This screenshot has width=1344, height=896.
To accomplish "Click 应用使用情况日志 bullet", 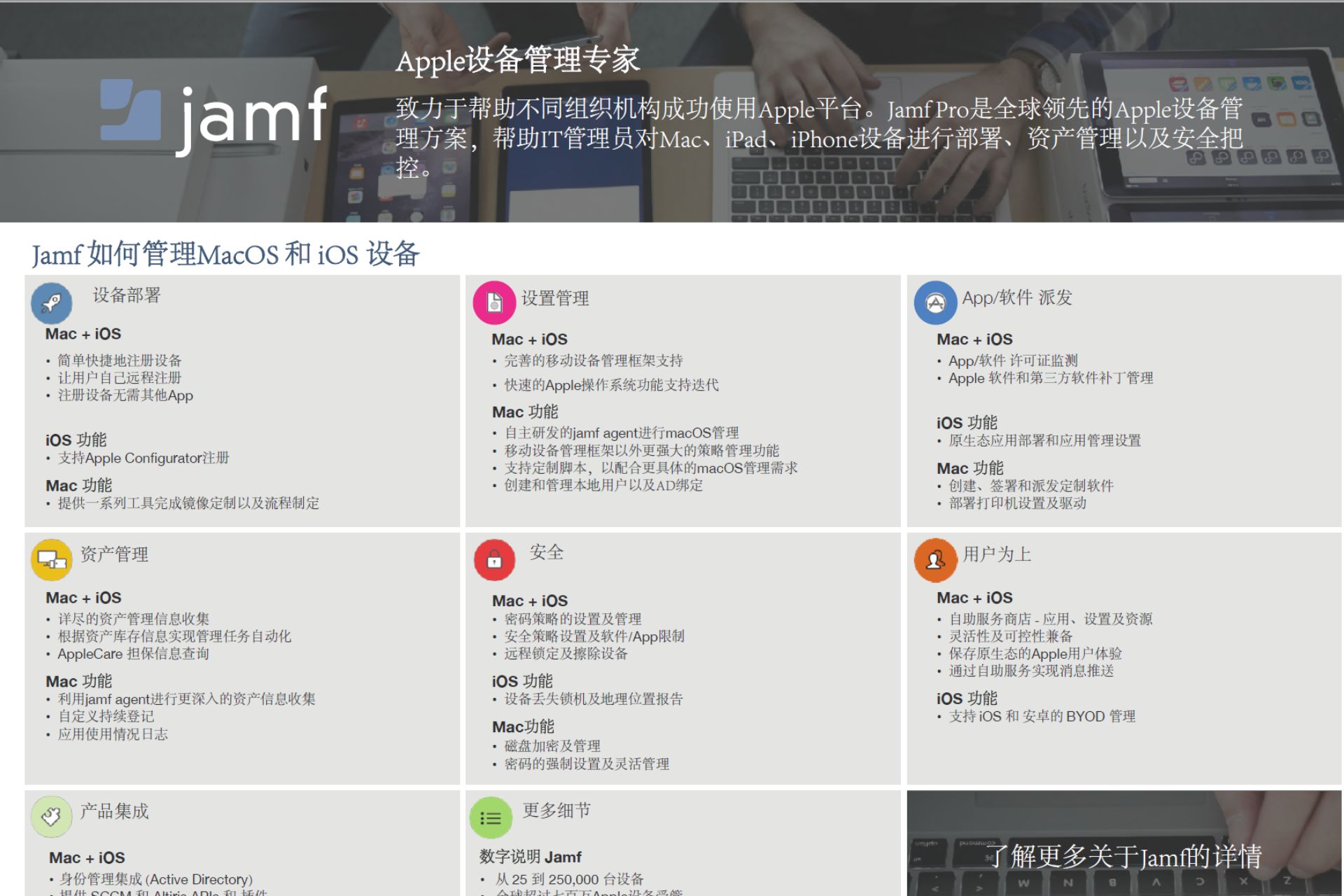I will coord(113,734).
